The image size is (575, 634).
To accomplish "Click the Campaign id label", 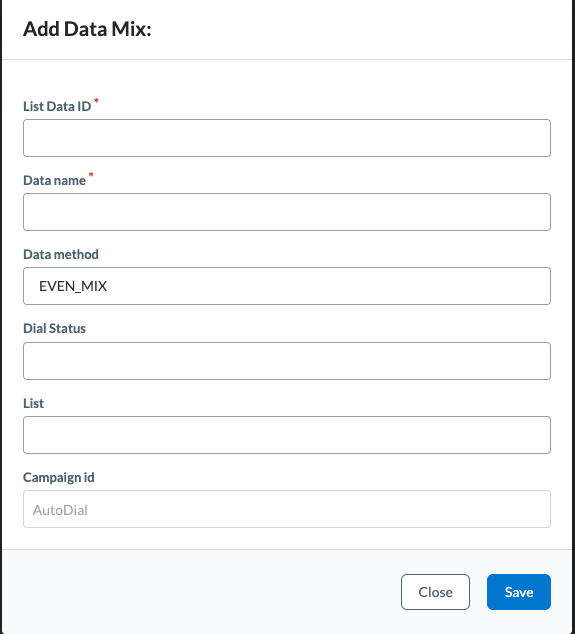I will pyautogui.click(x=59, y=478).
